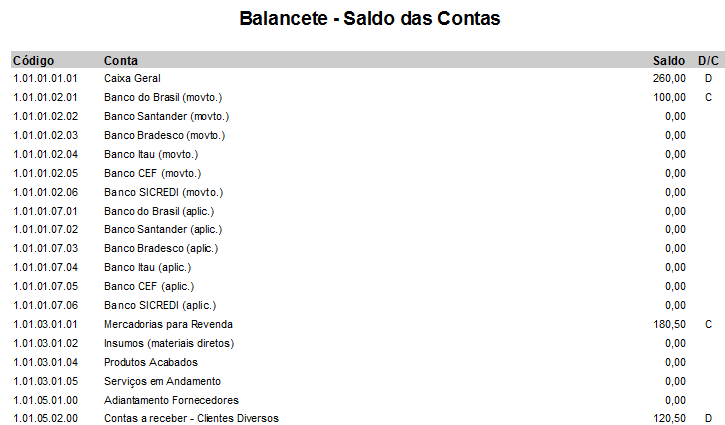Click the 180,50 saldo value
Viewport: 725px width, 425px height.
[x=669, y=324]
